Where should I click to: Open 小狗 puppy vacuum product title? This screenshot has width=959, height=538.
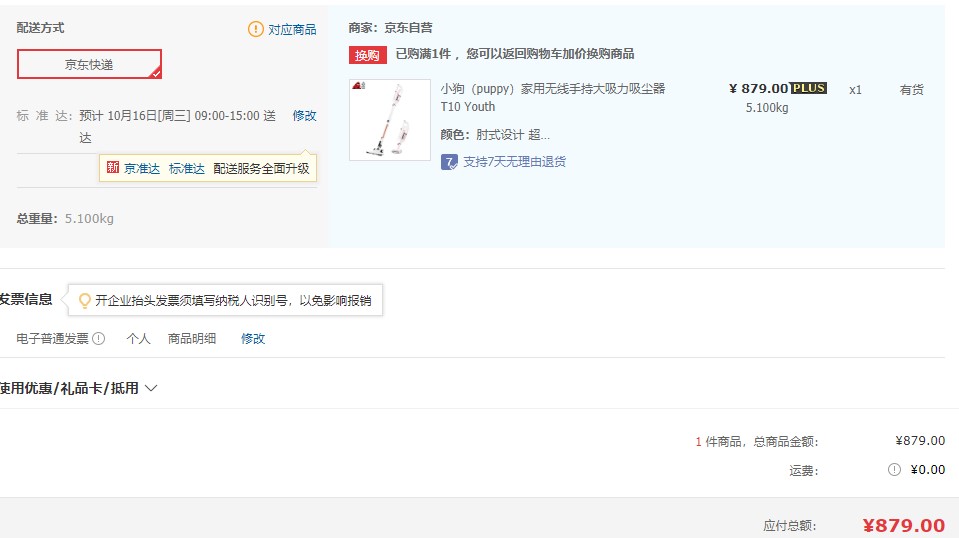tap(553, 97)
